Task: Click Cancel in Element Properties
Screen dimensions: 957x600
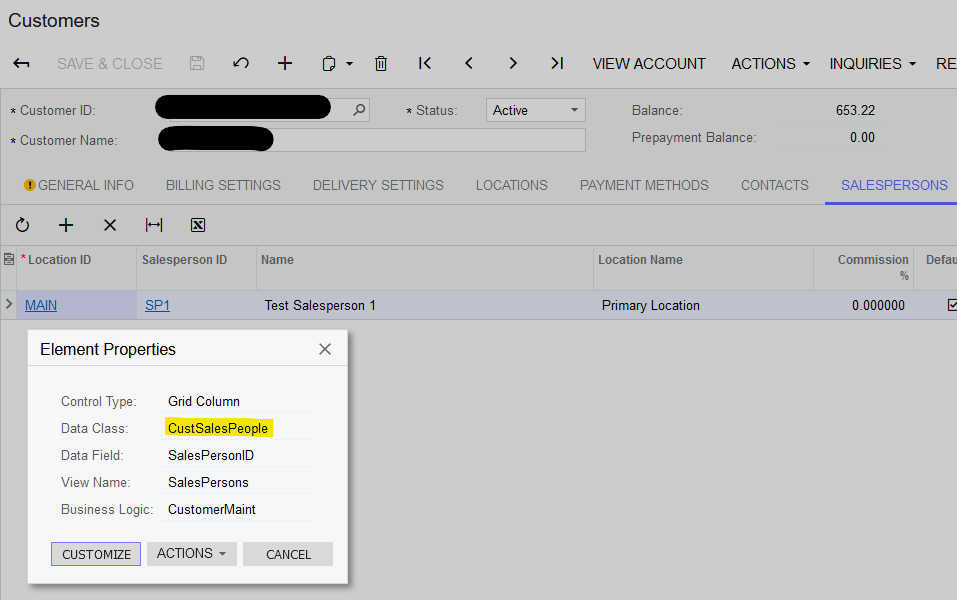Action: tap(288, 554)
